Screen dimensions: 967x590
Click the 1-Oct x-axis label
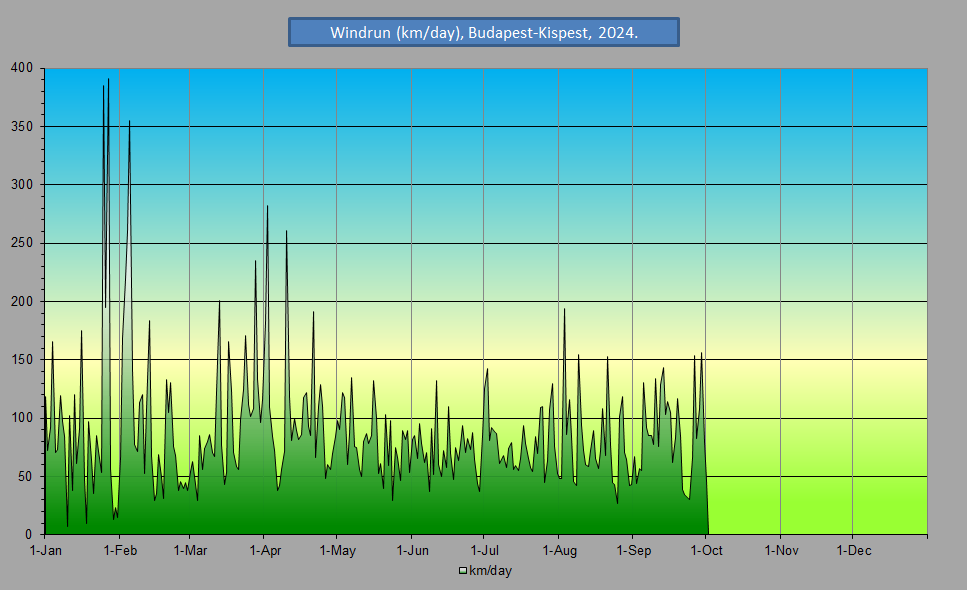pyautogui.click(x=706, y=551)
